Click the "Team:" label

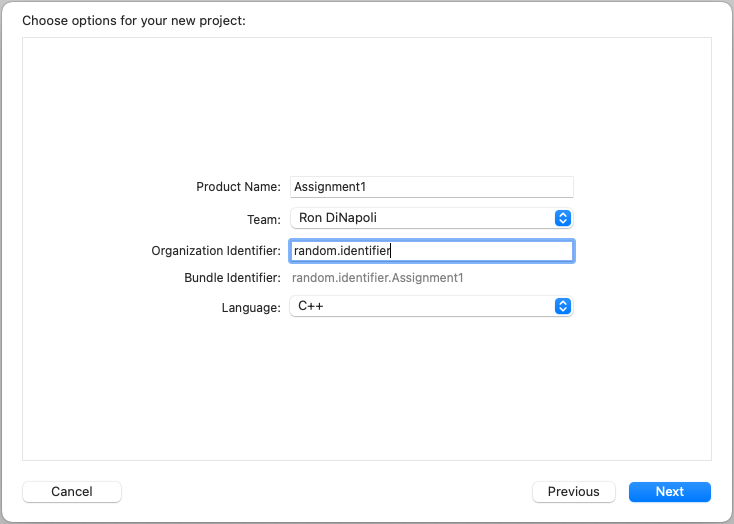click(263, 218)
